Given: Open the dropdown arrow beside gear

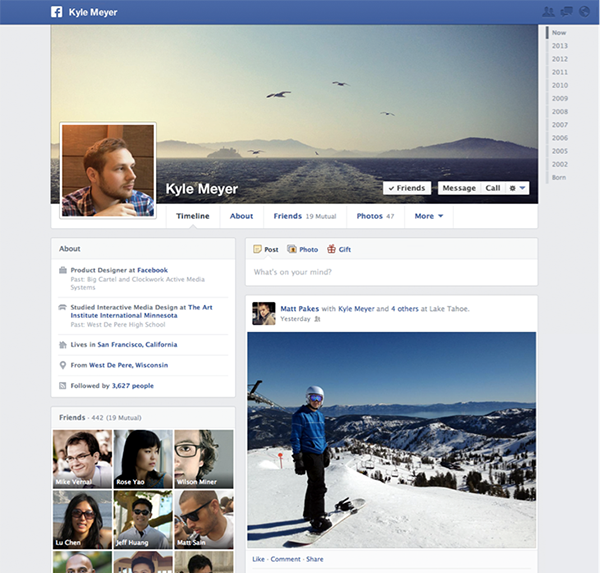Looking at the screenshot, I should pos(522,188).
